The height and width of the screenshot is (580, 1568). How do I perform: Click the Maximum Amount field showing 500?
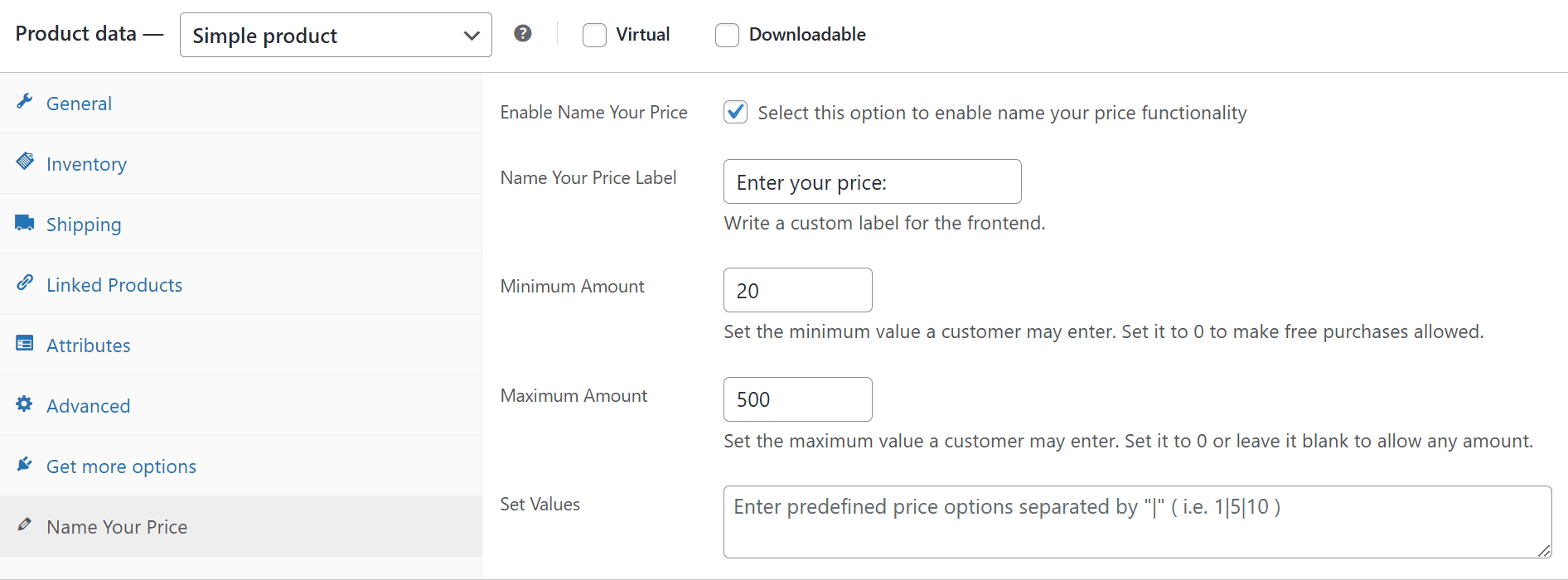[798, 399]
